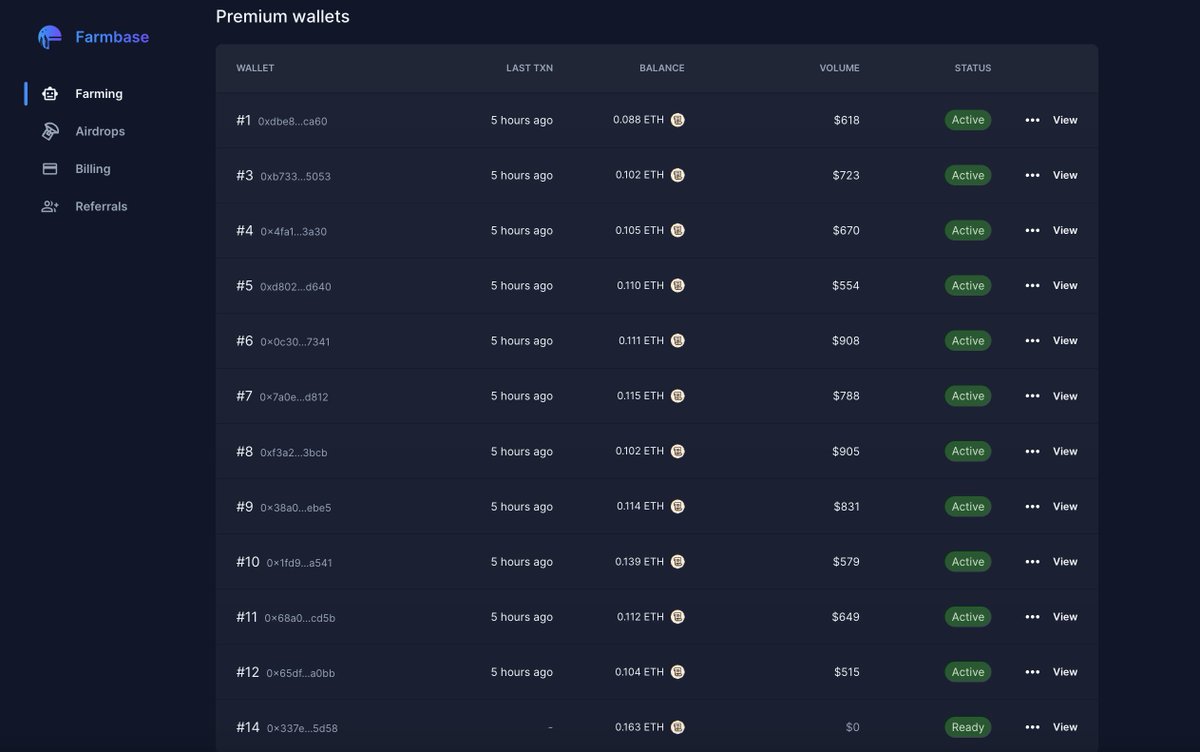Click the Referrals add-person icon
The height and width of the screenshot is (752, 1200).
50,206
